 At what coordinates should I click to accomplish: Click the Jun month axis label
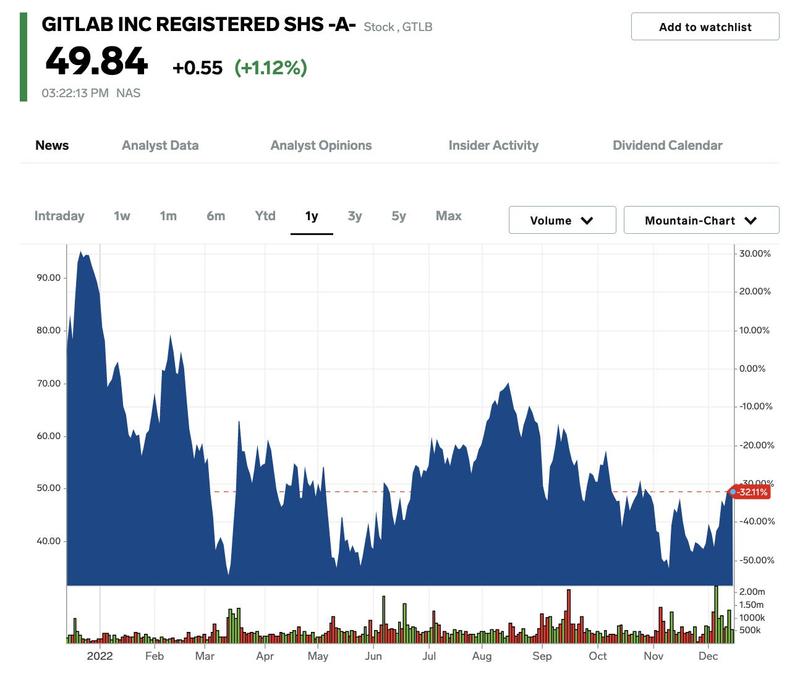point(373,656)
